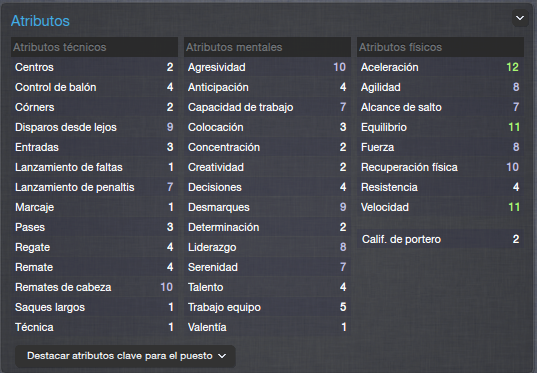The height and width of the screenshot is (373, 537).
Task: Select the Calif. de portero row
Action: pyautogui.click(x=440, y=239)
